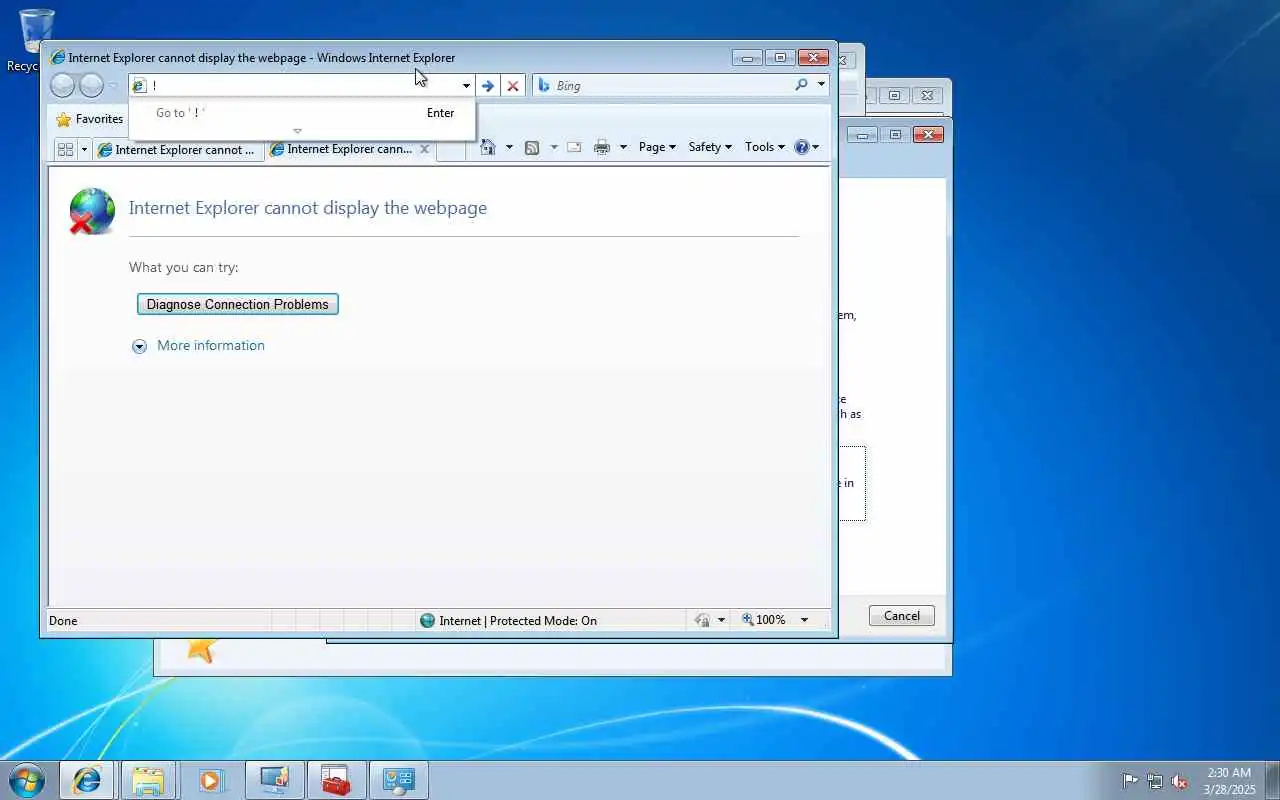Click the Internet Protected Mode status zone
1280x800 pixels.
click(x=508, y=620)
